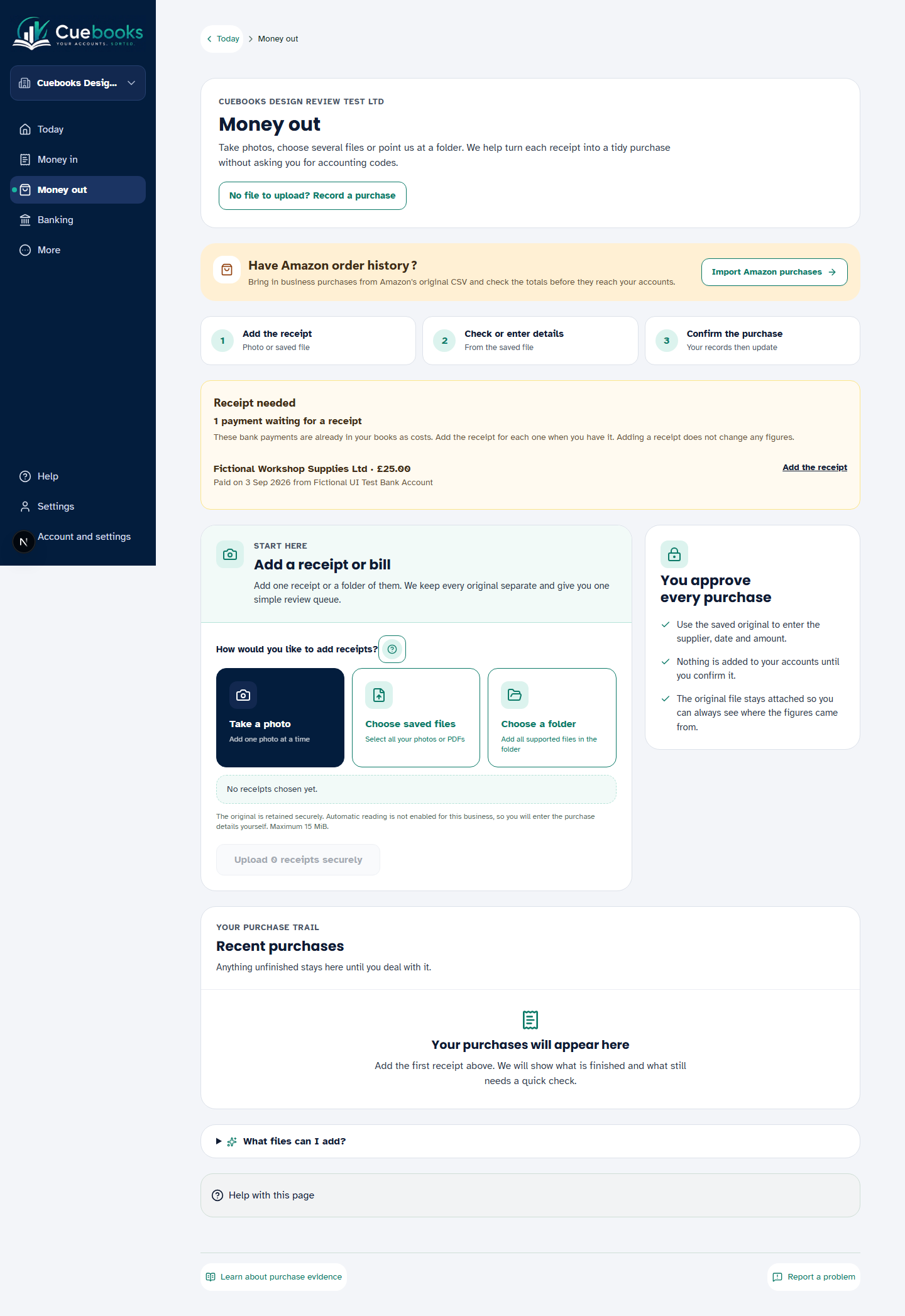Click the receipt icon in Recent purchases
Viewport: 905px width, 1316px height.
[x=530, y=1020]
